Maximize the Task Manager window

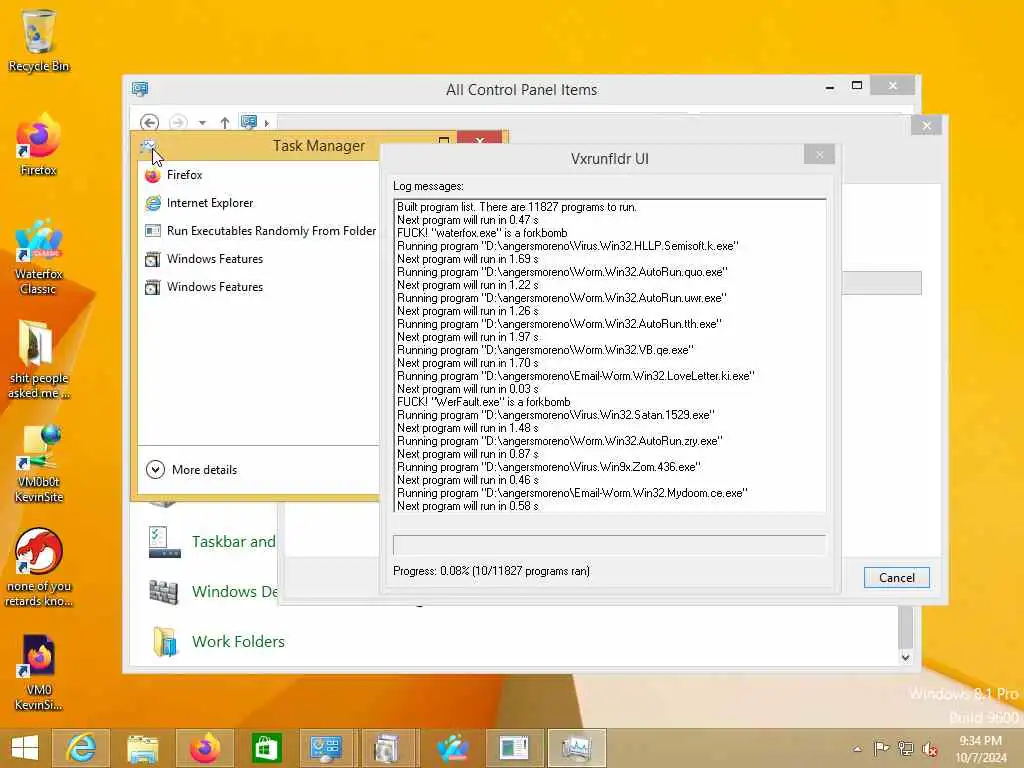click(x=444, y=140)
